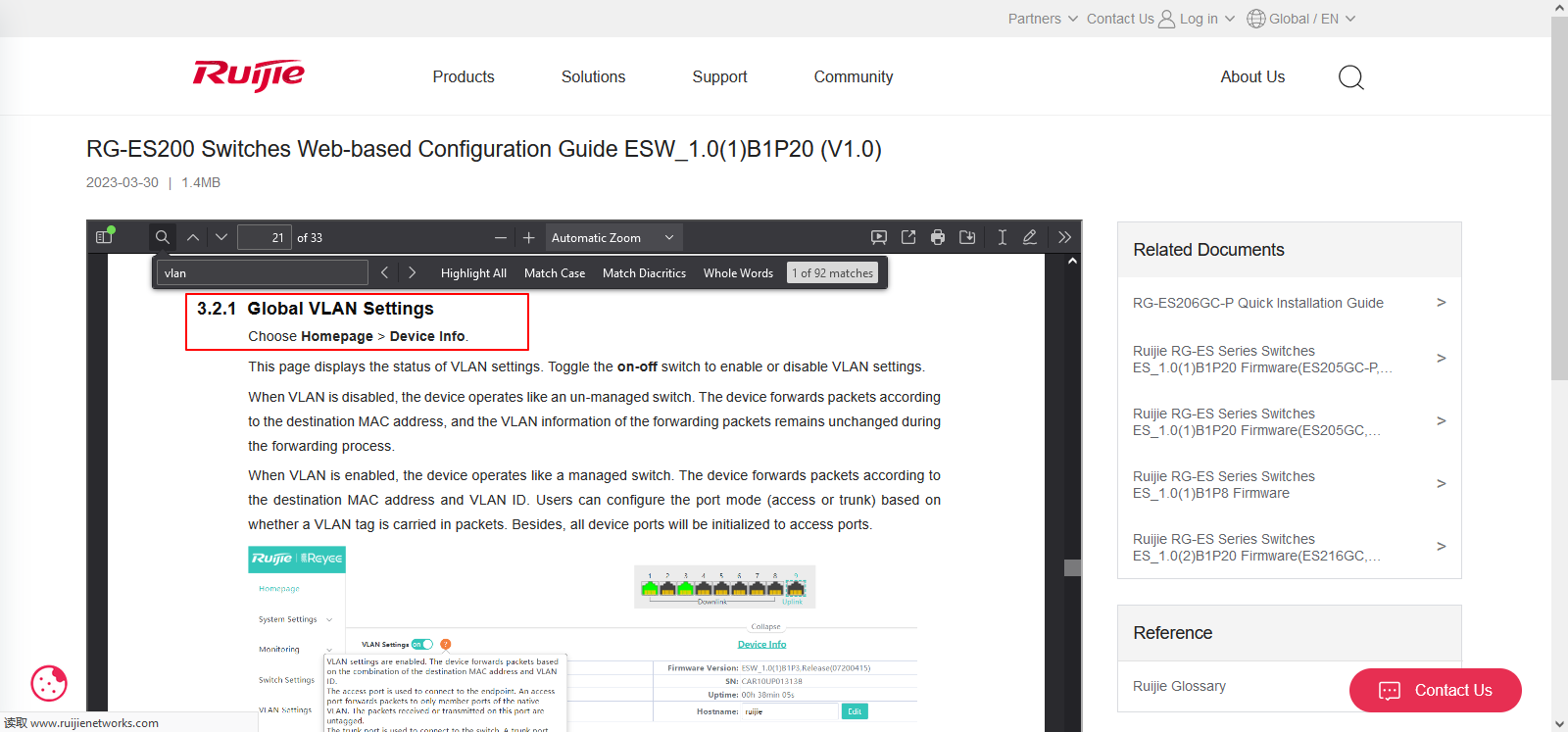1568x732 pixels.
Task: Open site search magnifier icon
Action: click(x=1351, y=77)
